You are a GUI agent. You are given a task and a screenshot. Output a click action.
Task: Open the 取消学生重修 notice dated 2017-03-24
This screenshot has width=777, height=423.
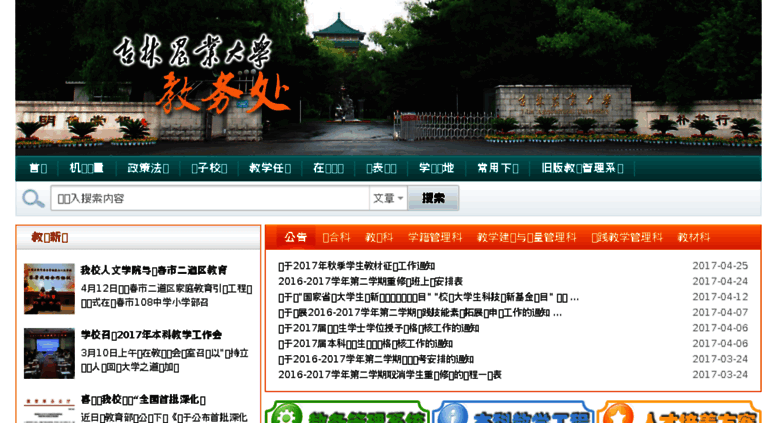389,374
